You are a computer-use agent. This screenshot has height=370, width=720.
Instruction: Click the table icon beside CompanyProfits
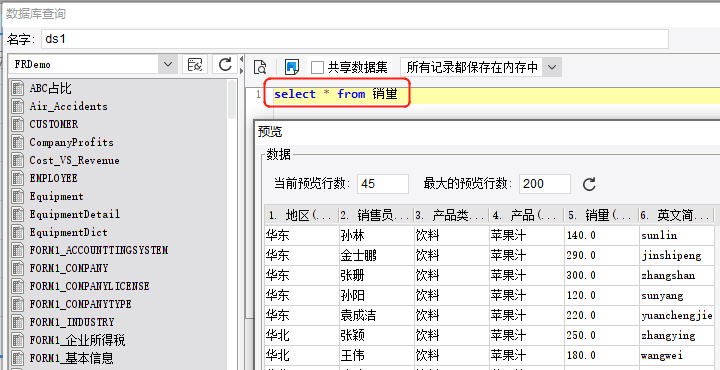click(x=18, y=142)
